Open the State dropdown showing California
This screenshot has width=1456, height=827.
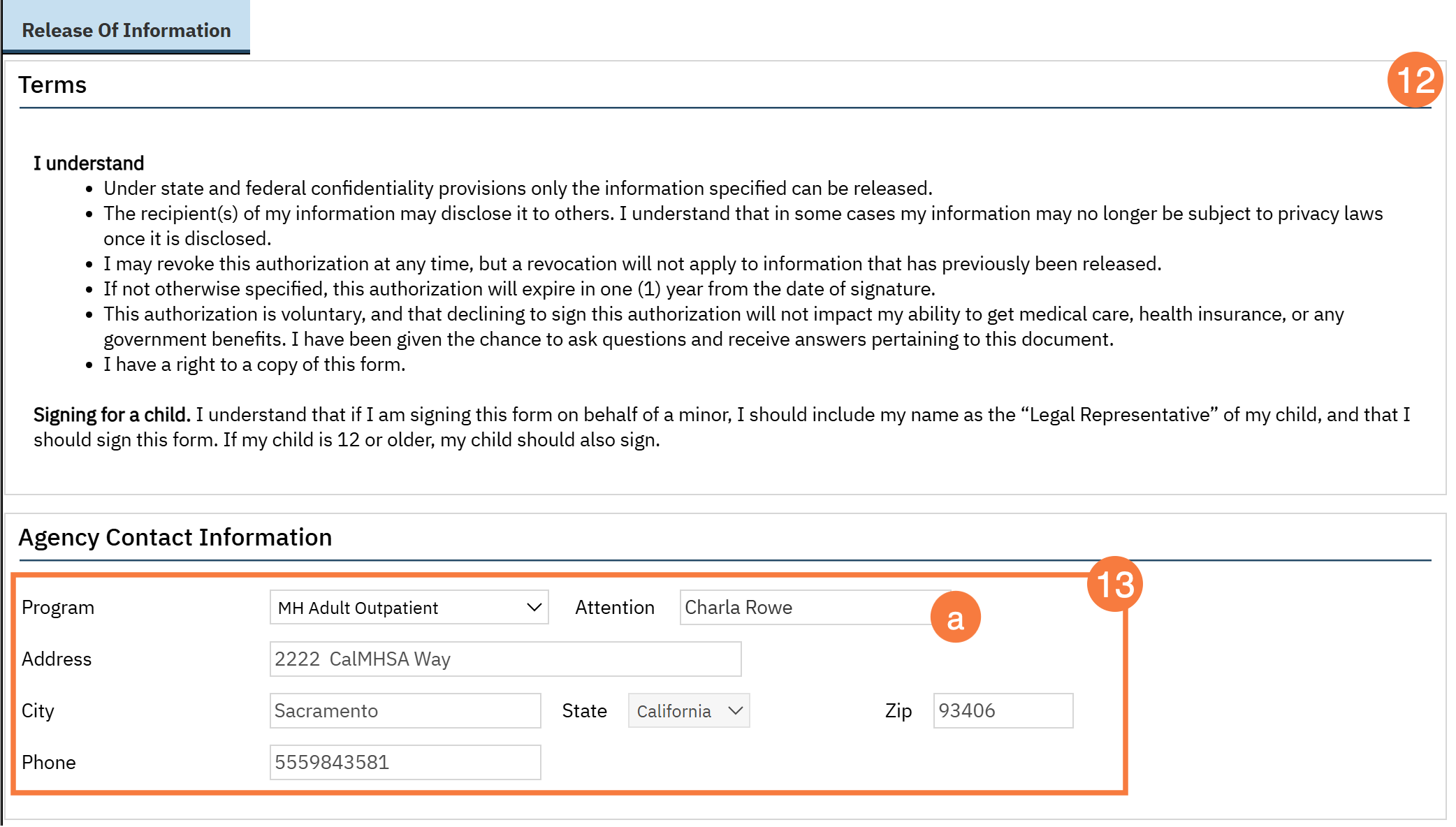(678, 711)
